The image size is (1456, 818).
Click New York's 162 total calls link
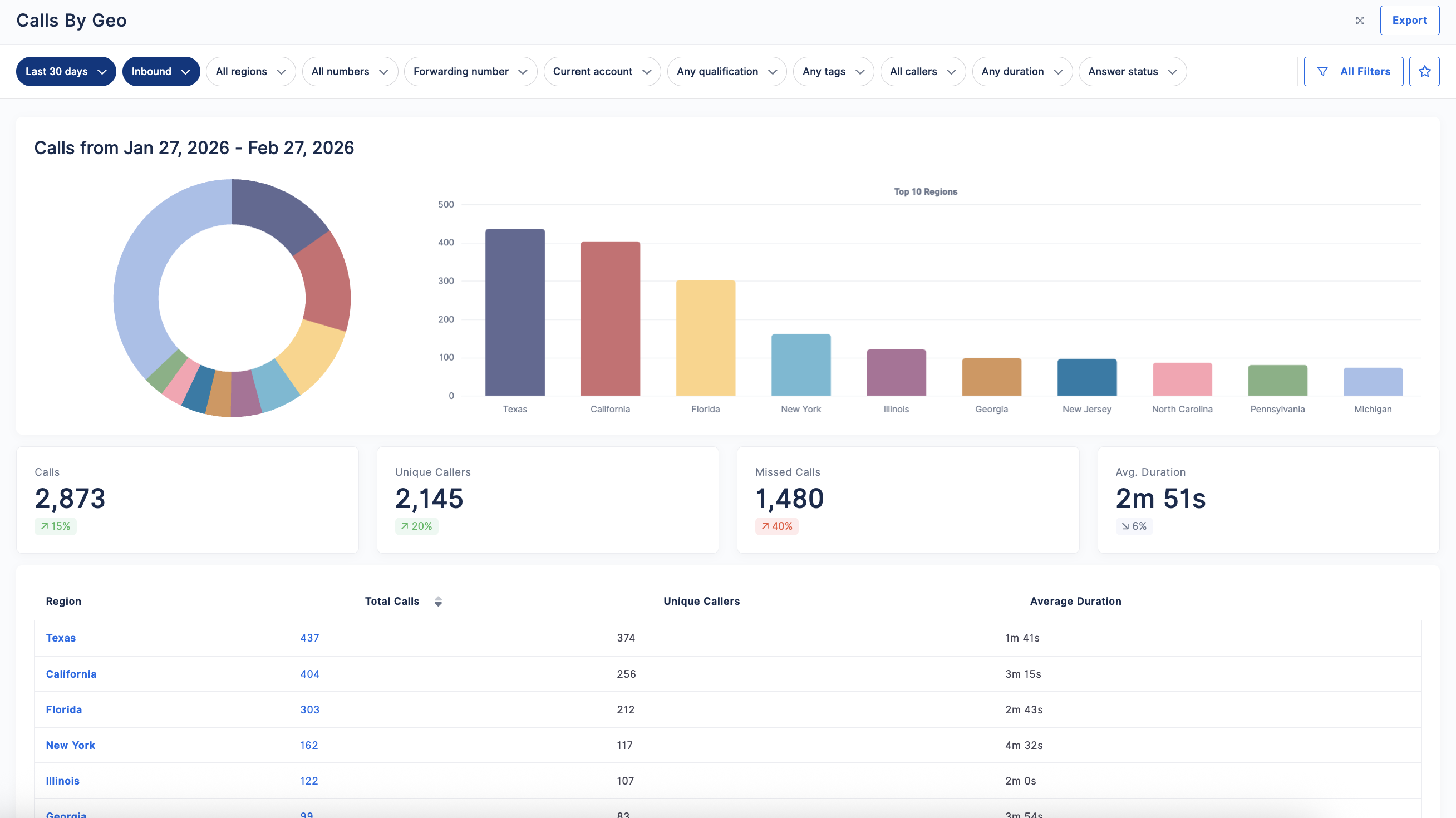coord(308,746)
